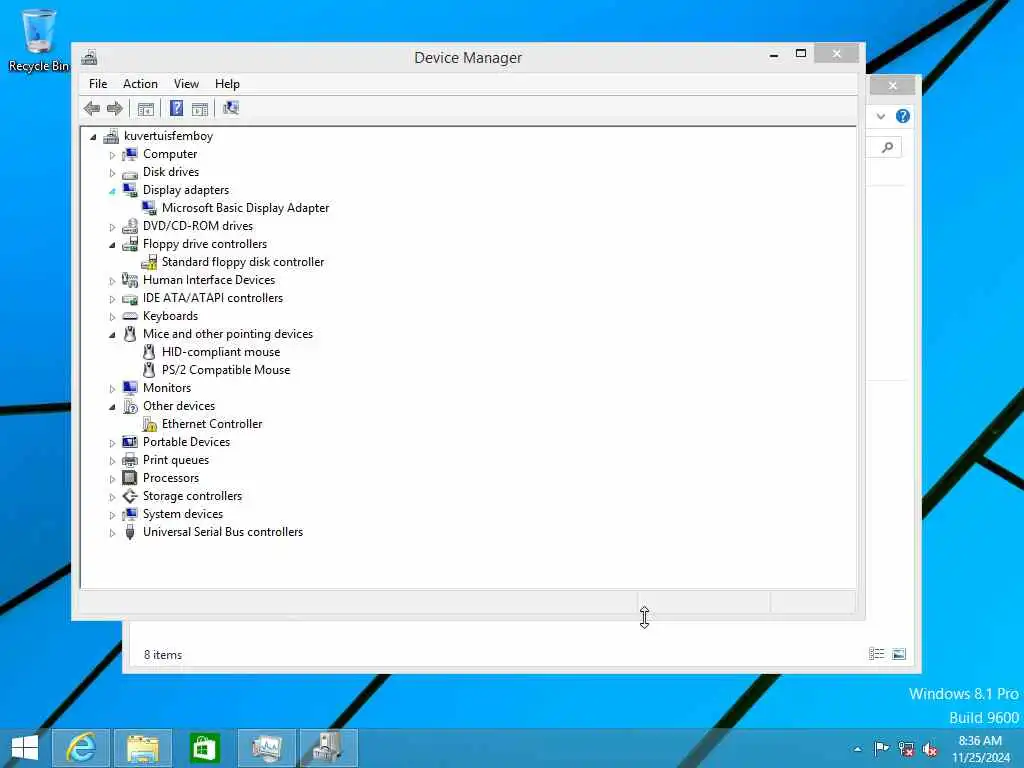Select the Monitors tree label
The height and width of the screenshot is (768, 1024).
click(x=167, y=388)
